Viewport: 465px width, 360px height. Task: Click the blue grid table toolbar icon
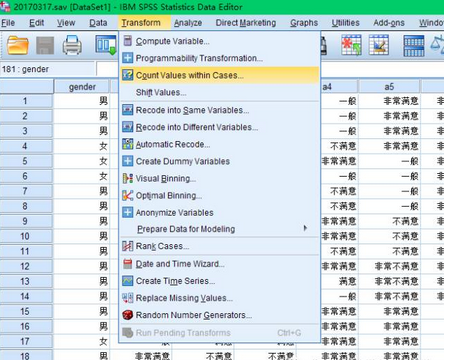[414, 46]
